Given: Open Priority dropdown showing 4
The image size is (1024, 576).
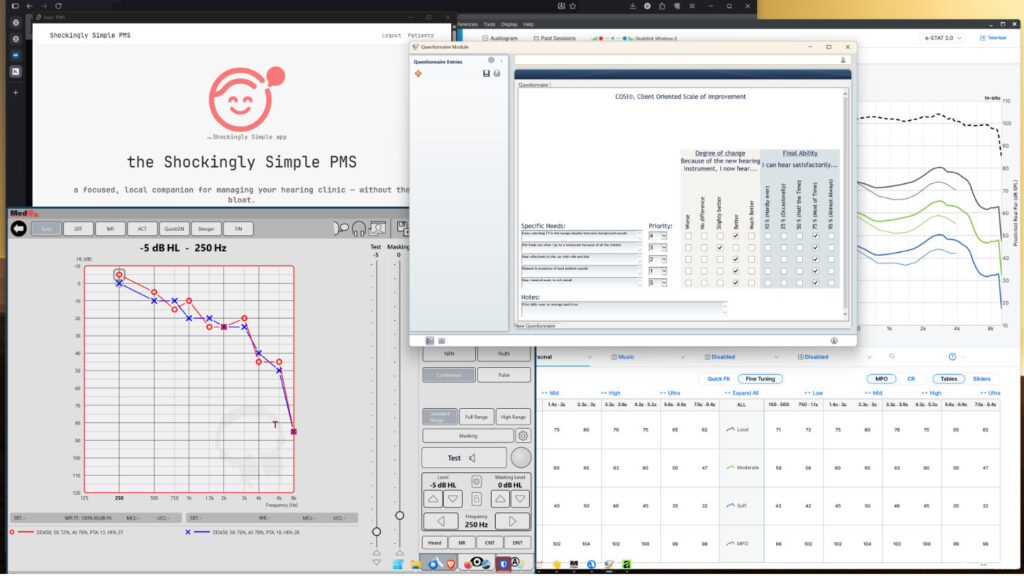Looking at the screenshot, I should (658, 236).
